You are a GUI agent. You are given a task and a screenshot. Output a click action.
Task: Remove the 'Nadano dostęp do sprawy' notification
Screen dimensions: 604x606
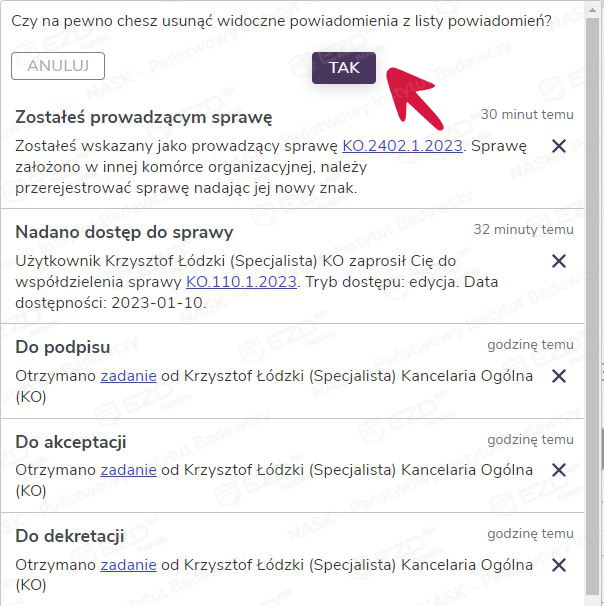(x=559, y=261)
